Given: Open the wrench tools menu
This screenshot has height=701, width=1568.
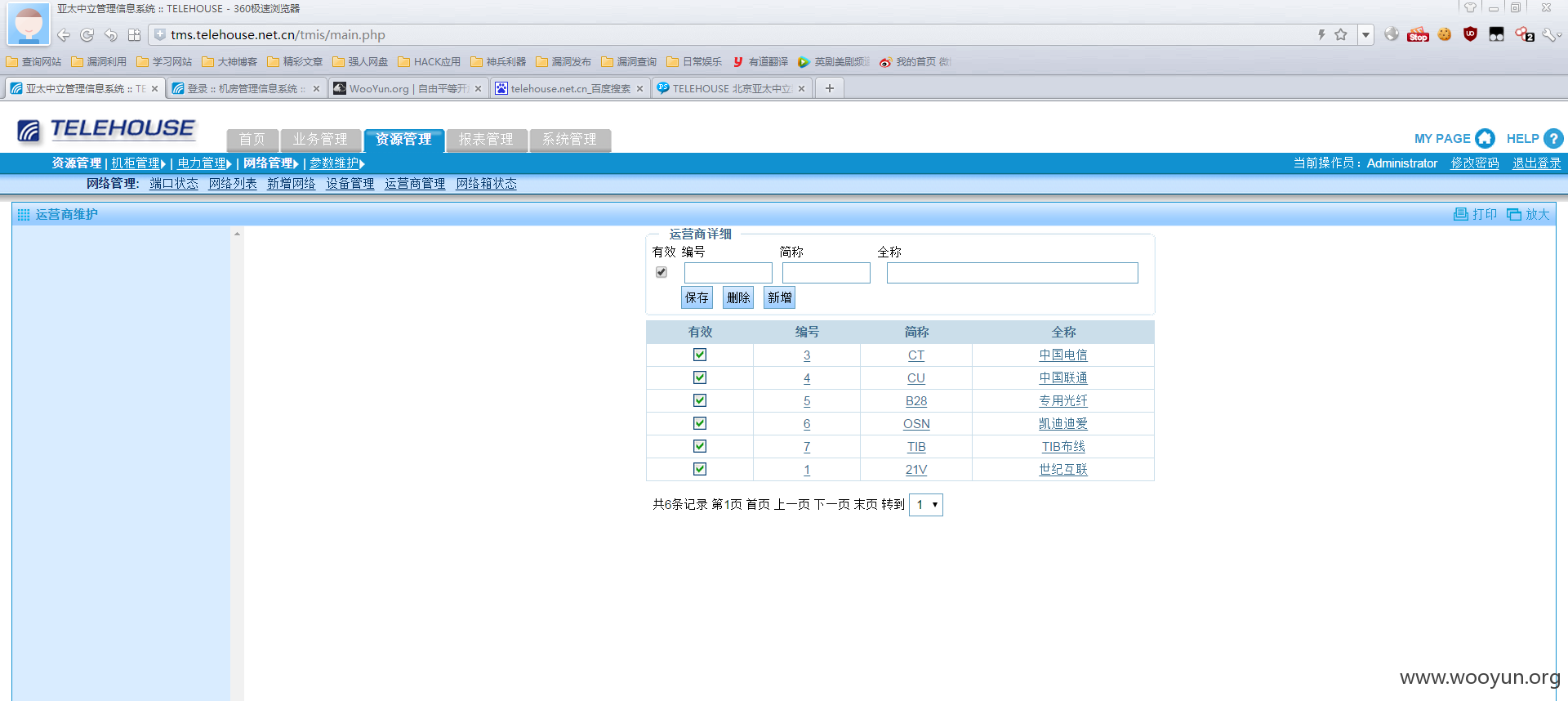Looking at the screenshot, I should [1551, 34].
